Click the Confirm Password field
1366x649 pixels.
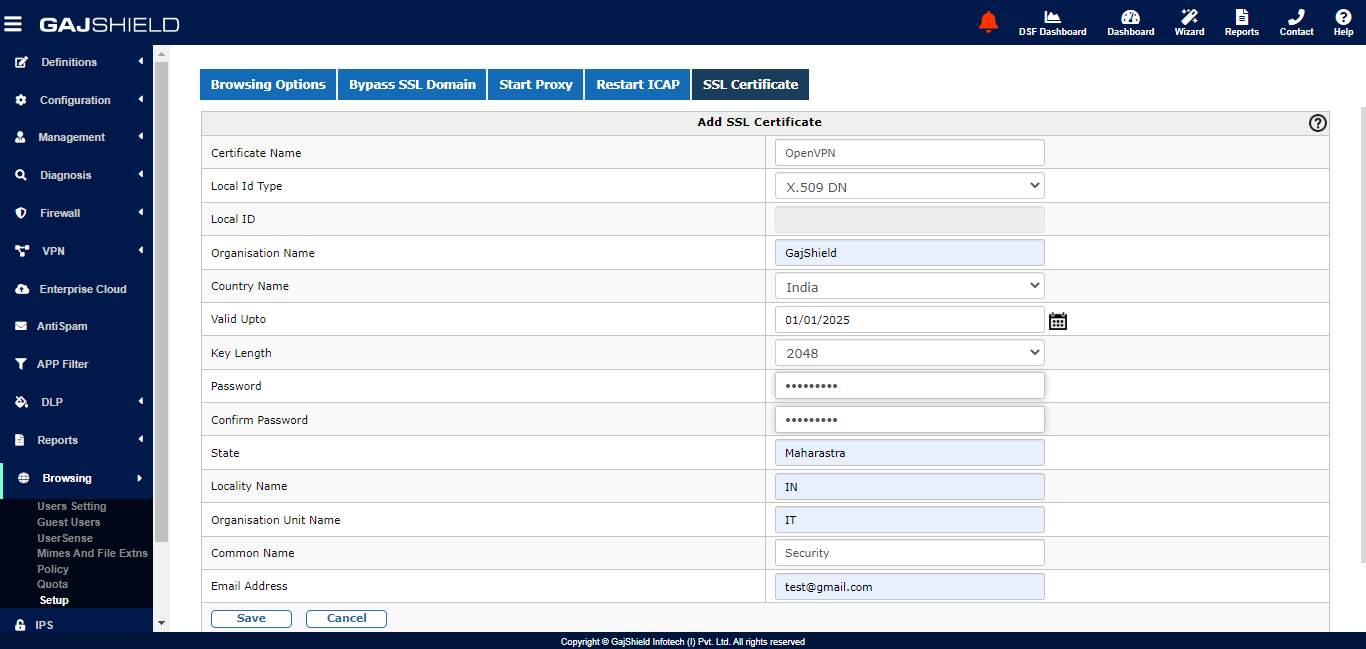coord(909,420)
